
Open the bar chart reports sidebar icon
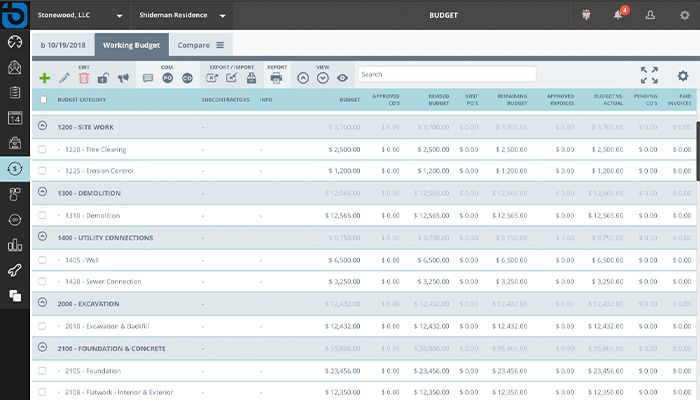pos(15,245)
